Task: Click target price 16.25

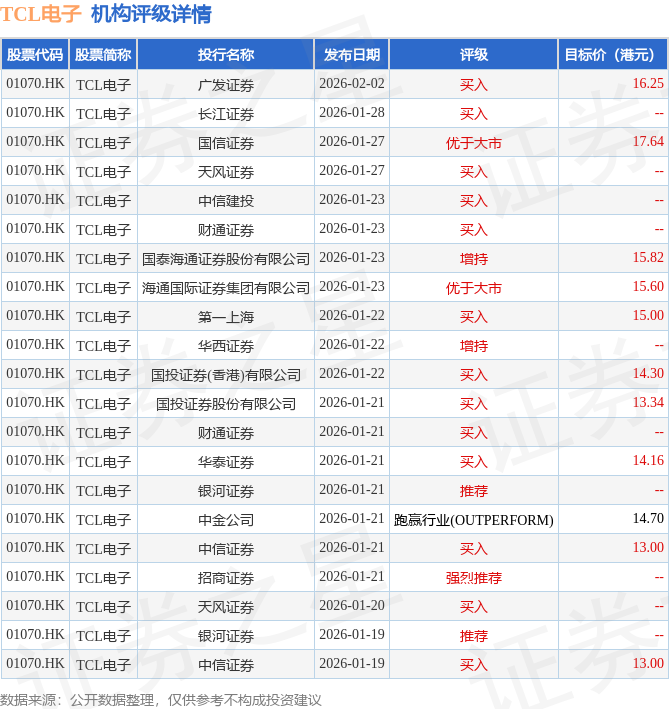Action: (x=648, y=83)
